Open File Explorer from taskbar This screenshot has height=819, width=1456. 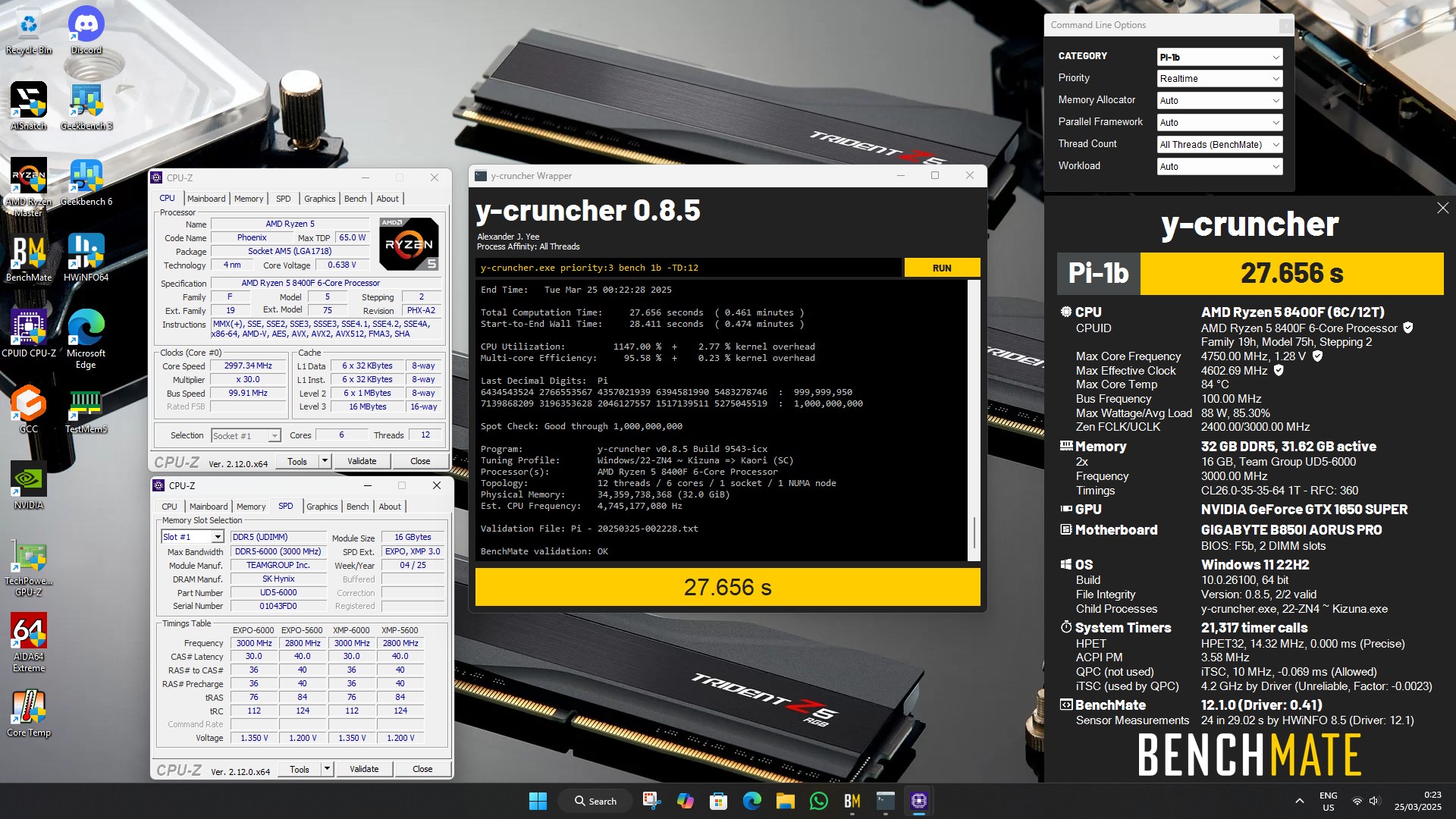pyautogui.click(x=785, y=801)
